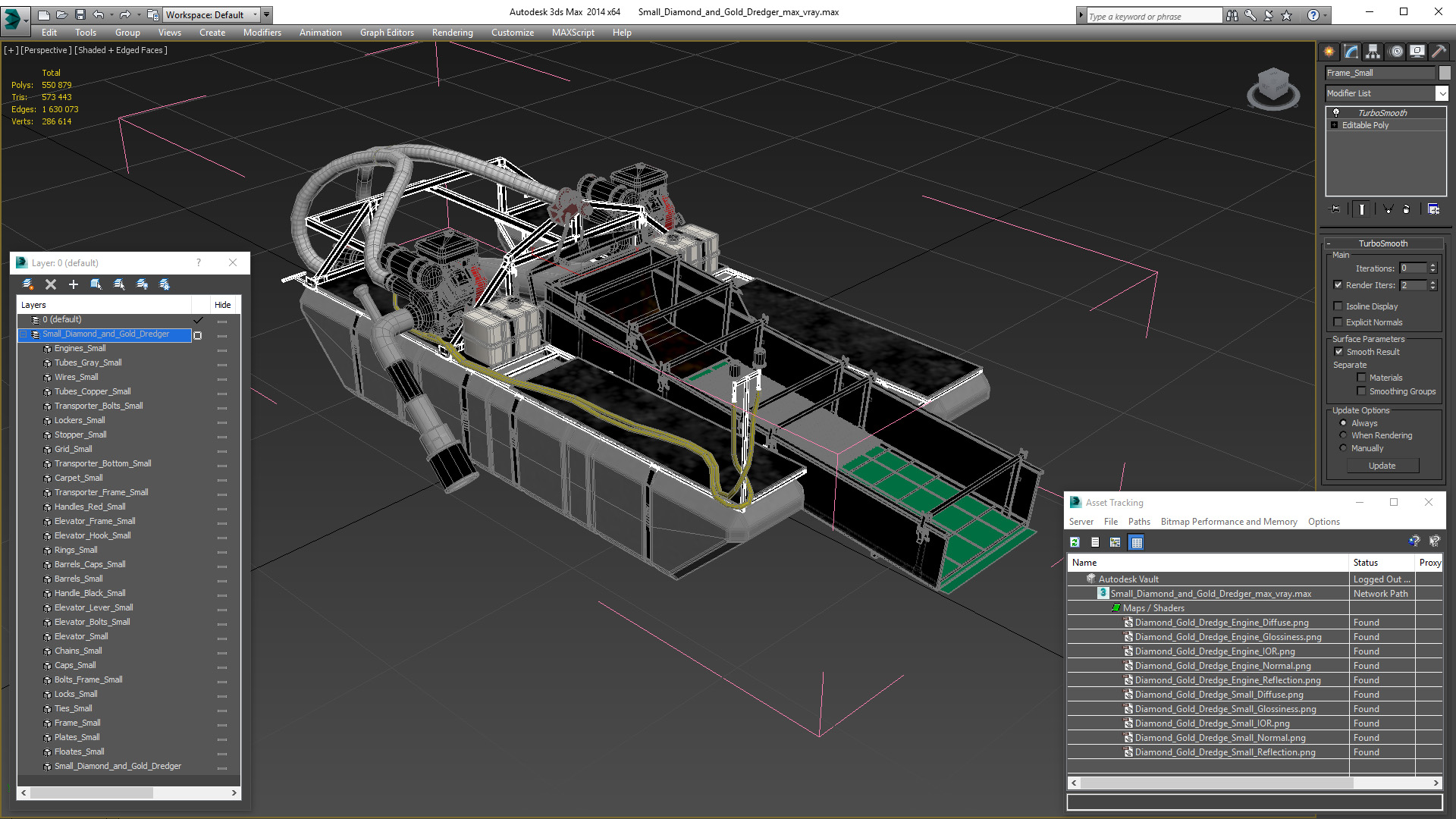
Task: Open the MAXScript menu
Action: (573, 33)
